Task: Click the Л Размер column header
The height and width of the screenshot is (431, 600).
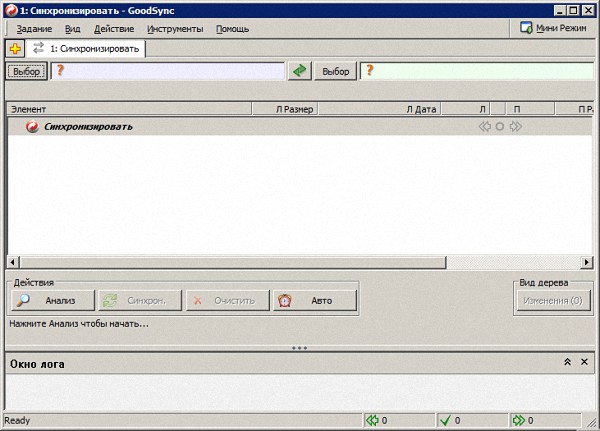Action: [x=285, y=109]
